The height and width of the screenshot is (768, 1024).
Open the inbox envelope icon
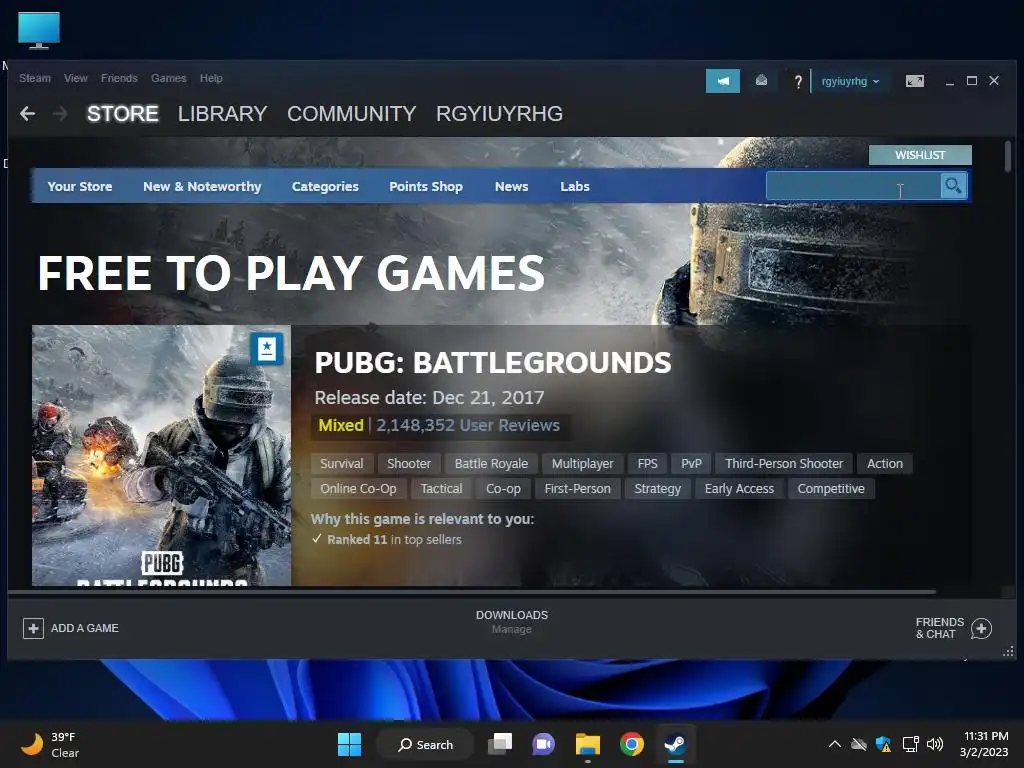(761, 80)
